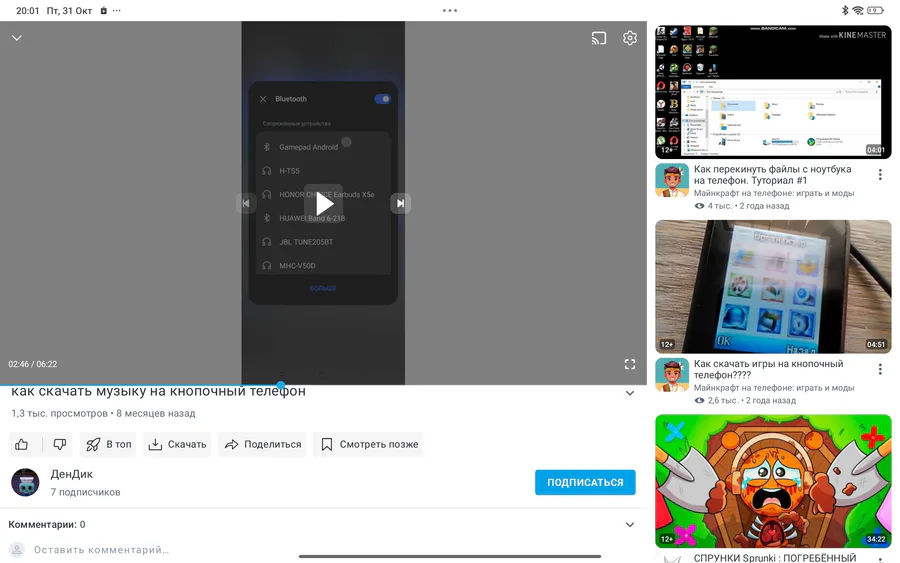This screenshot has width=900, height=563.
Task: Open the Sprunki video thumbnail
Action: [773, 481]
